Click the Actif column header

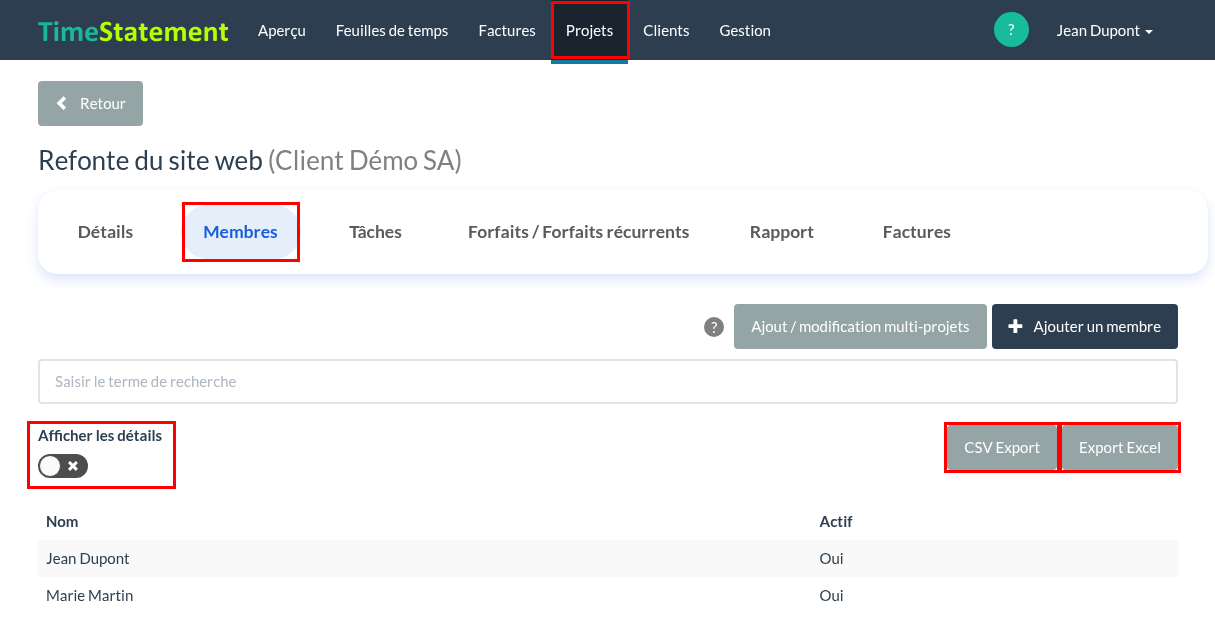tap(836, 522)
